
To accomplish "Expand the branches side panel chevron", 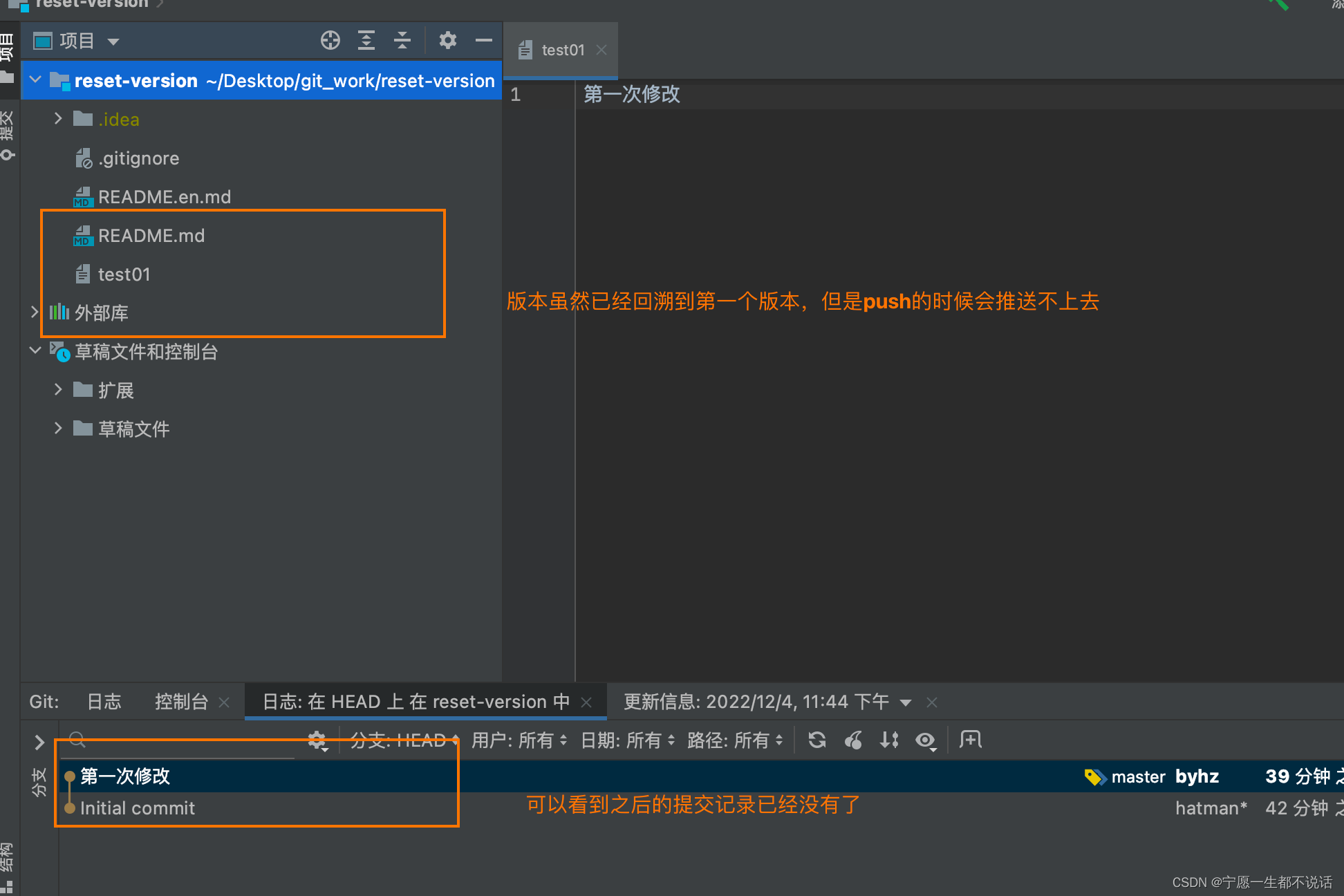I will click(x=39, y=742).
